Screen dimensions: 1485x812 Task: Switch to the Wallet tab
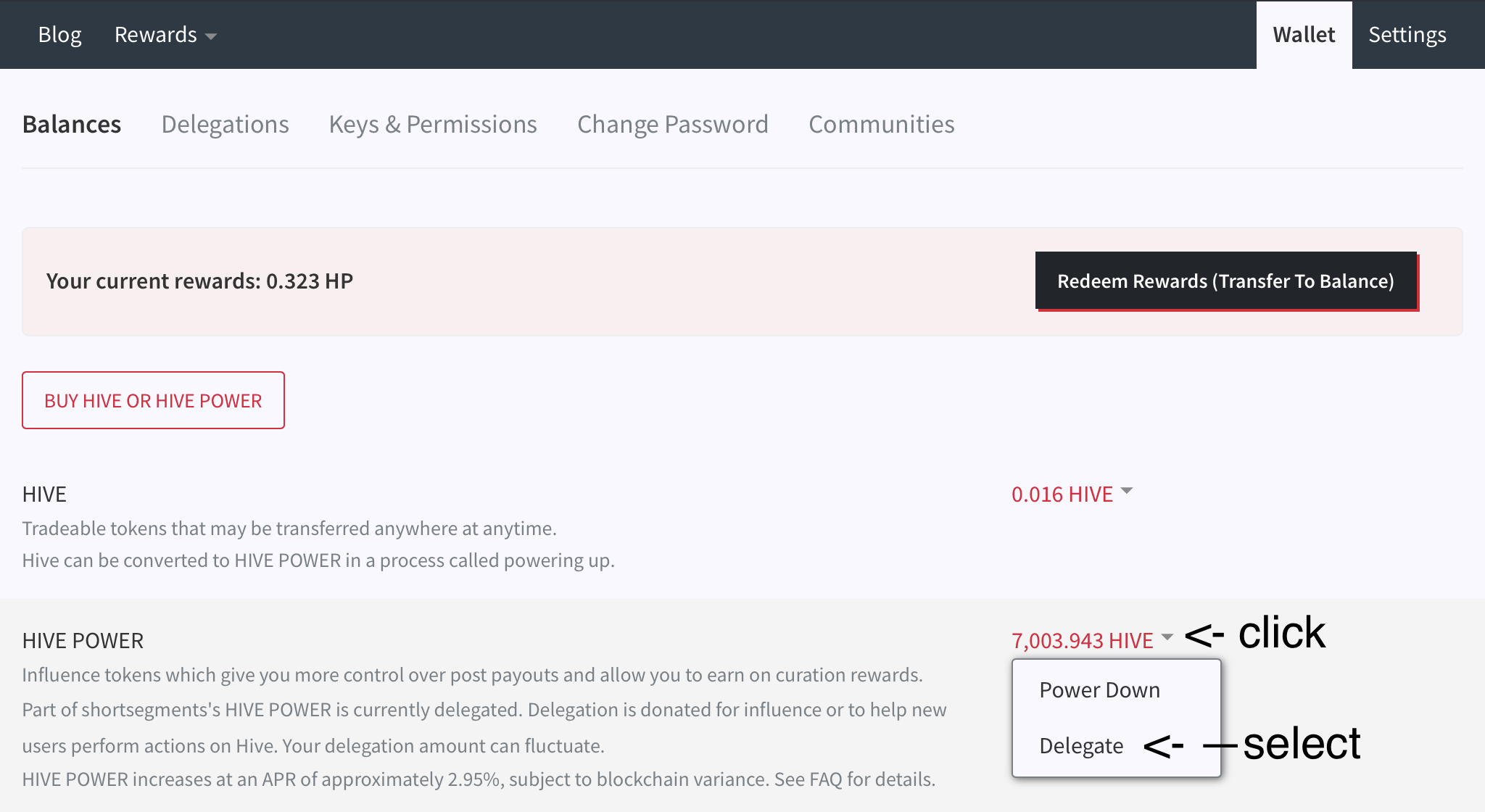[1304, 35]
